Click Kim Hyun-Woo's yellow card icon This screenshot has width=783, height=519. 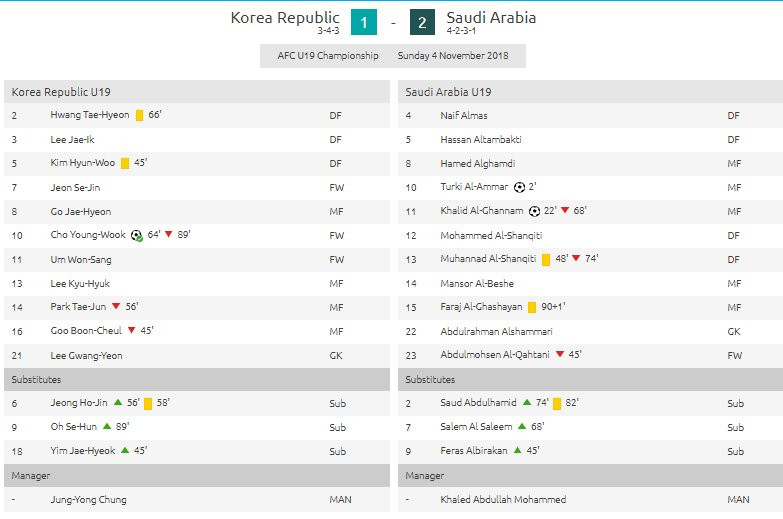(x=125, y=163)
